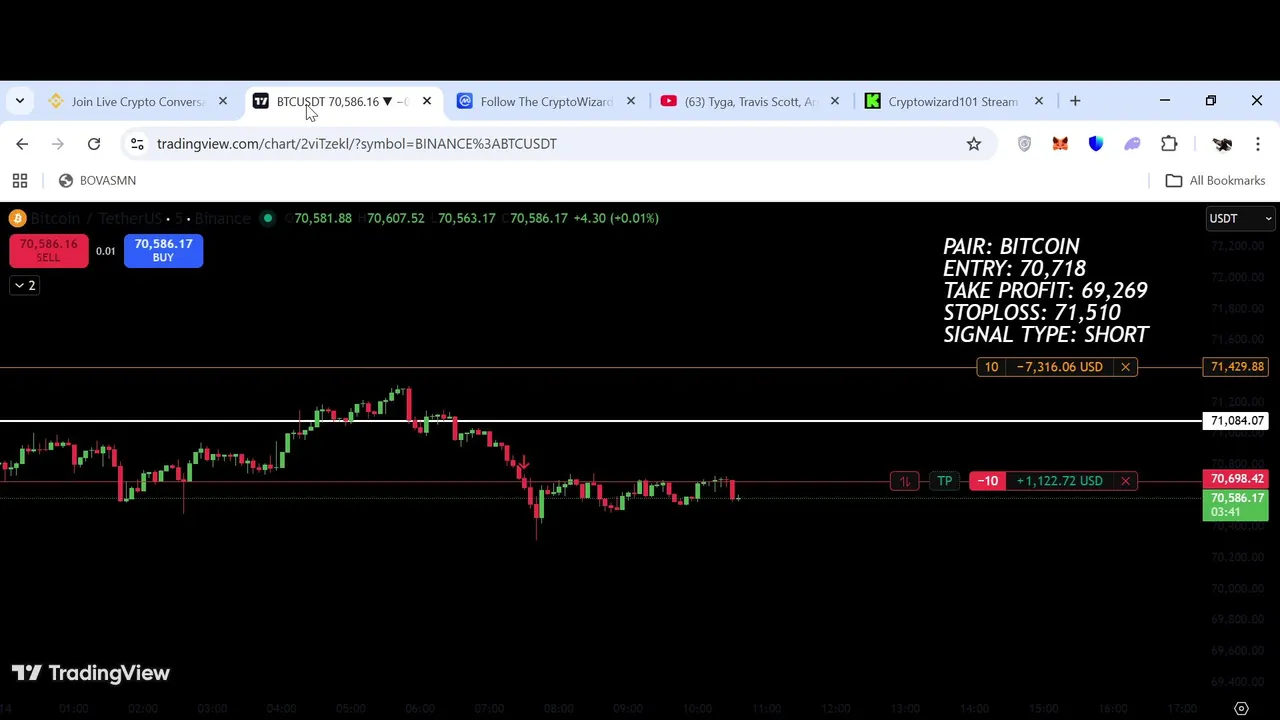Open the Chrome three-dot menu

click(x=1258, y=144)
